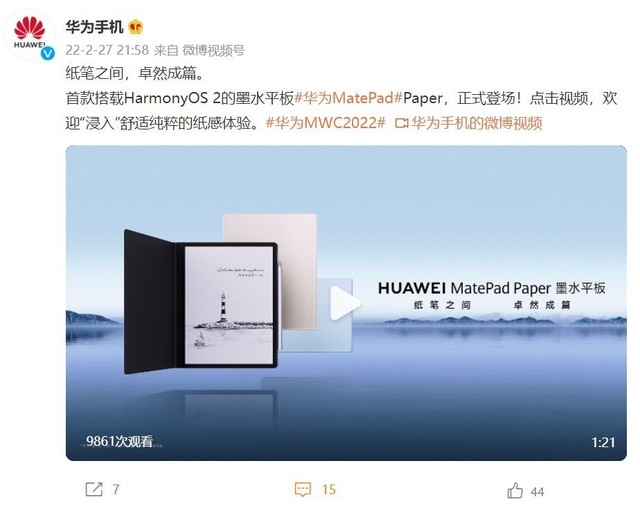
Task: Click the blue verified badge on avatar
Action: 48,53
